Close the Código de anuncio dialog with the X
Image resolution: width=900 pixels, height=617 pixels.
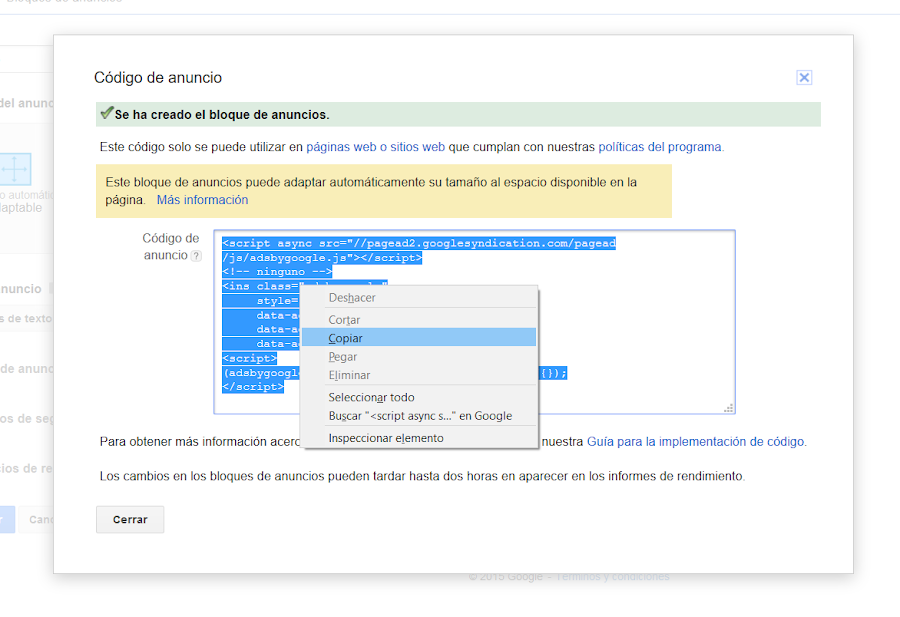pos(804,77)
